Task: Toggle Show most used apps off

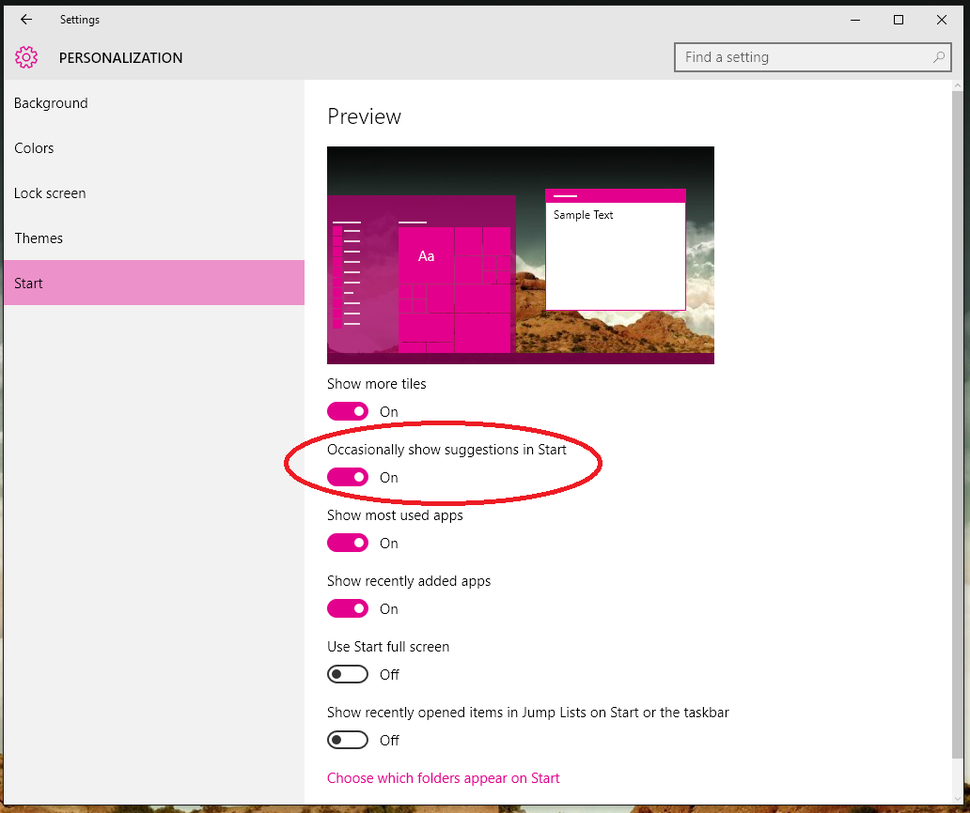Action: tap(348, 543)
